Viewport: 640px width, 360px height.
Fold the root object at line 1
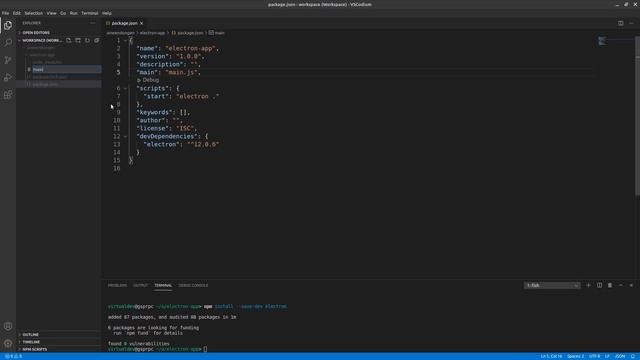pyautogui.click(x=125, y=40)
